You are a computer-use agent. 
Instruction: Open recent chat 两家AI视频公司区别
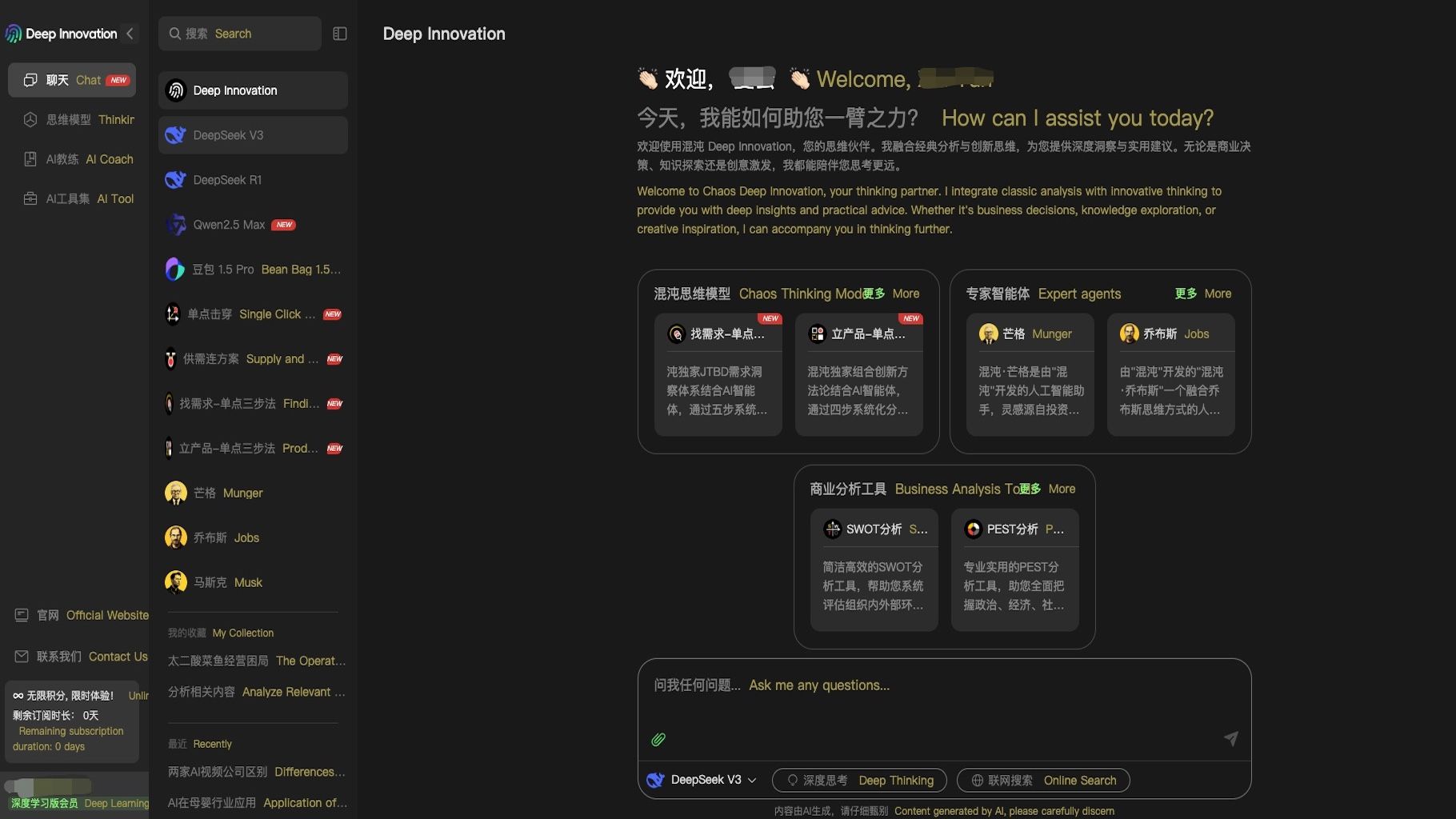[x=257, y=772]
